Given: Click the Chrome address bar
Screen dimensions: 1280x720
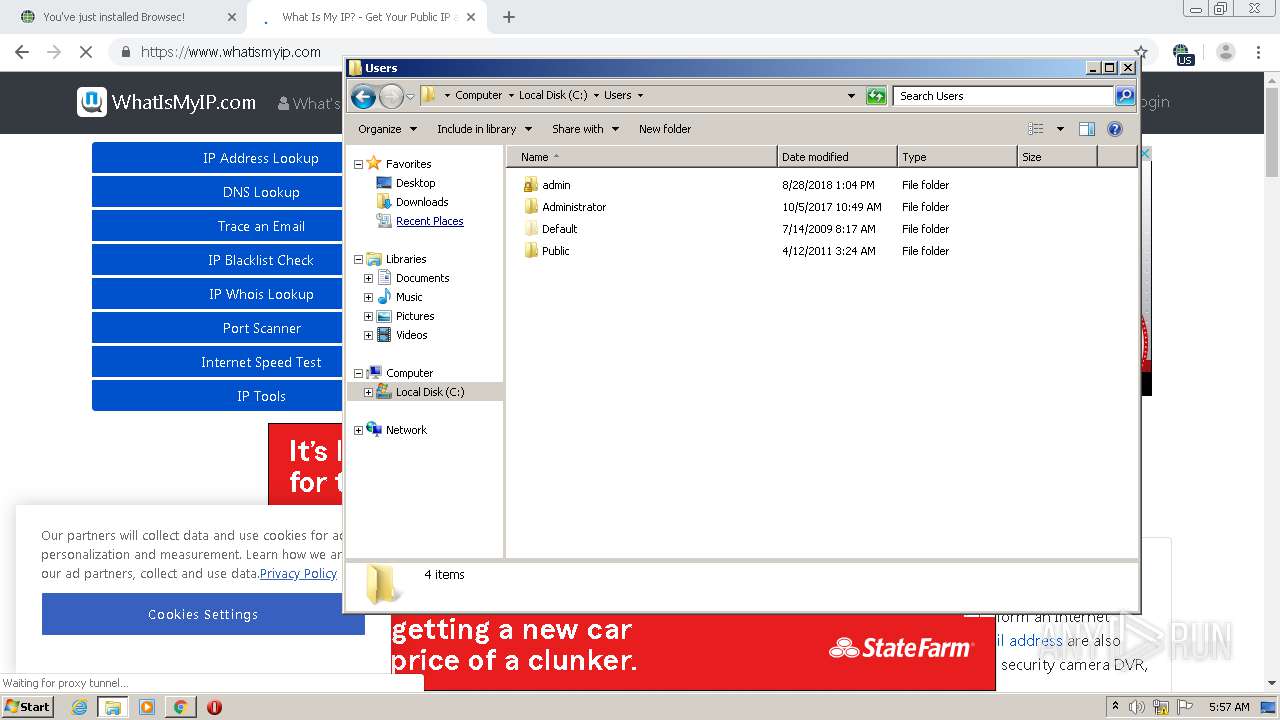Looking at the screenshot, I should pyautogui.click(x=630, y=52).
